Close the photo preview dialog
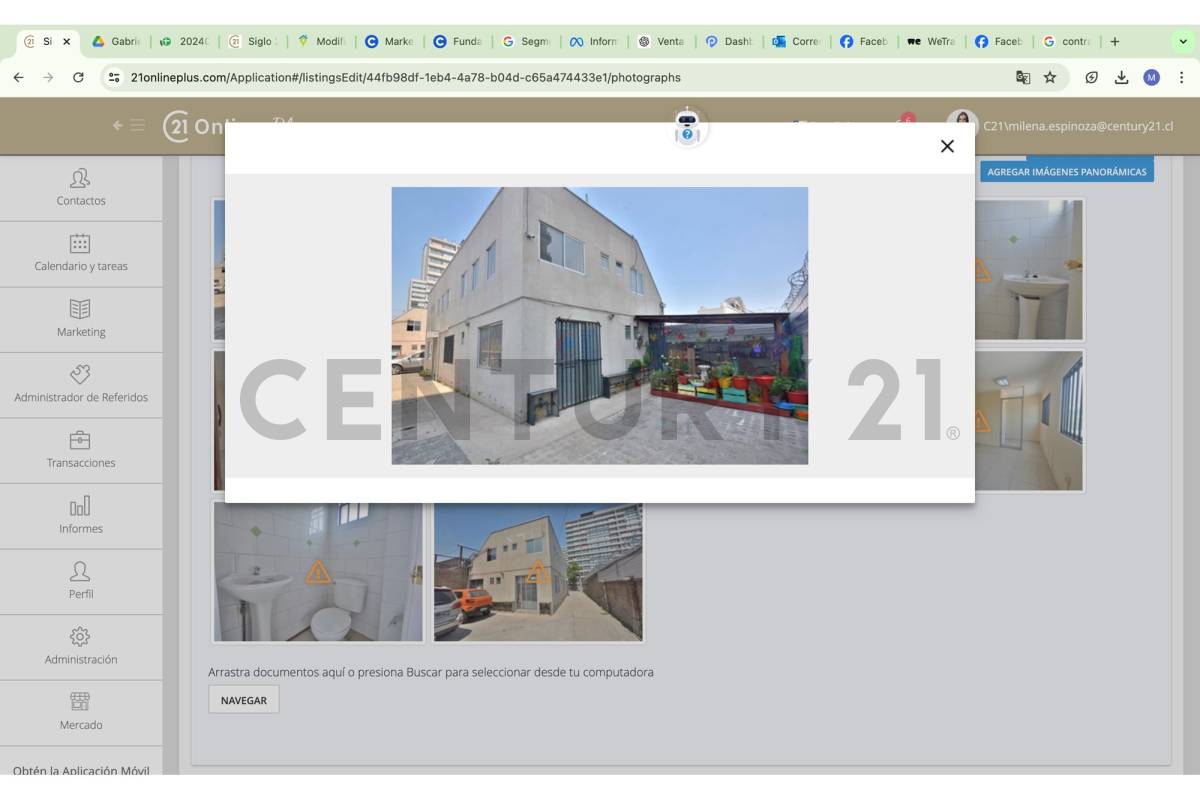 pyautogui.click(x=947, y=146)
